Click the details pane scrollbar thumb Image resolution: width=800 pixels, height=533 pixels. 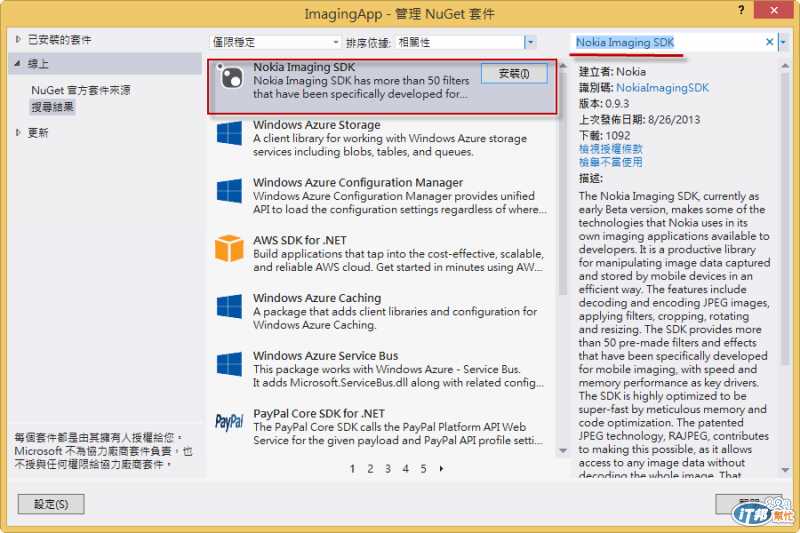coord(785,219)
